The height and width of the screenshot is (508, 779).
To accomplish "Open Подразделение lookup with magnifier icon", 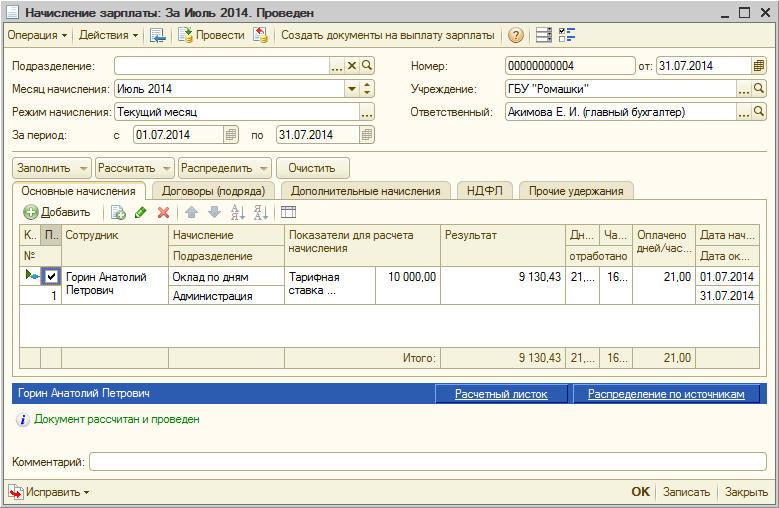I will coord(367,66).
